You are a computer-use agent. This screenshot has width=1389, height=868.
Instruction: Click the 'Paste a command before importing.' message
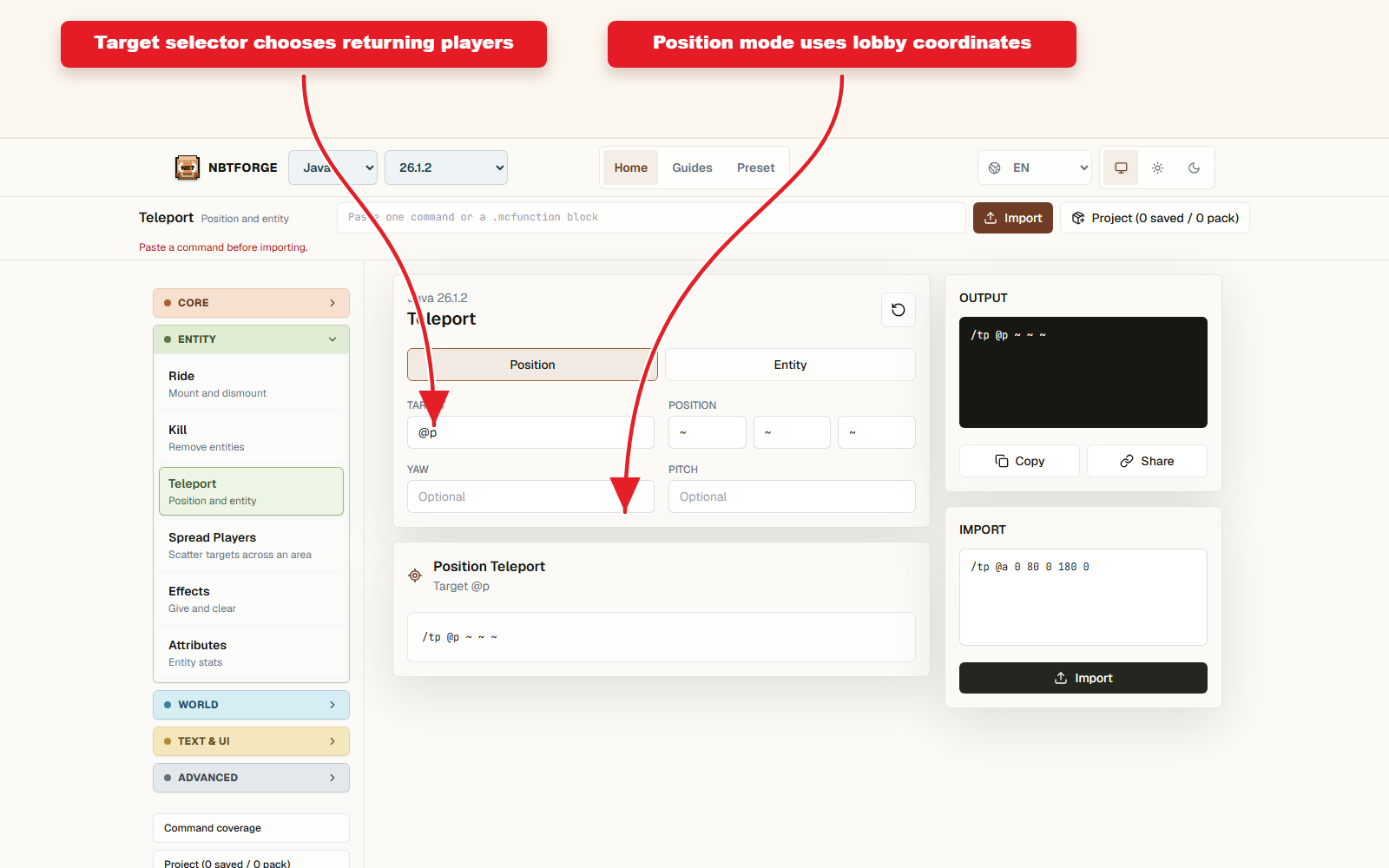[x=223, y=247]
